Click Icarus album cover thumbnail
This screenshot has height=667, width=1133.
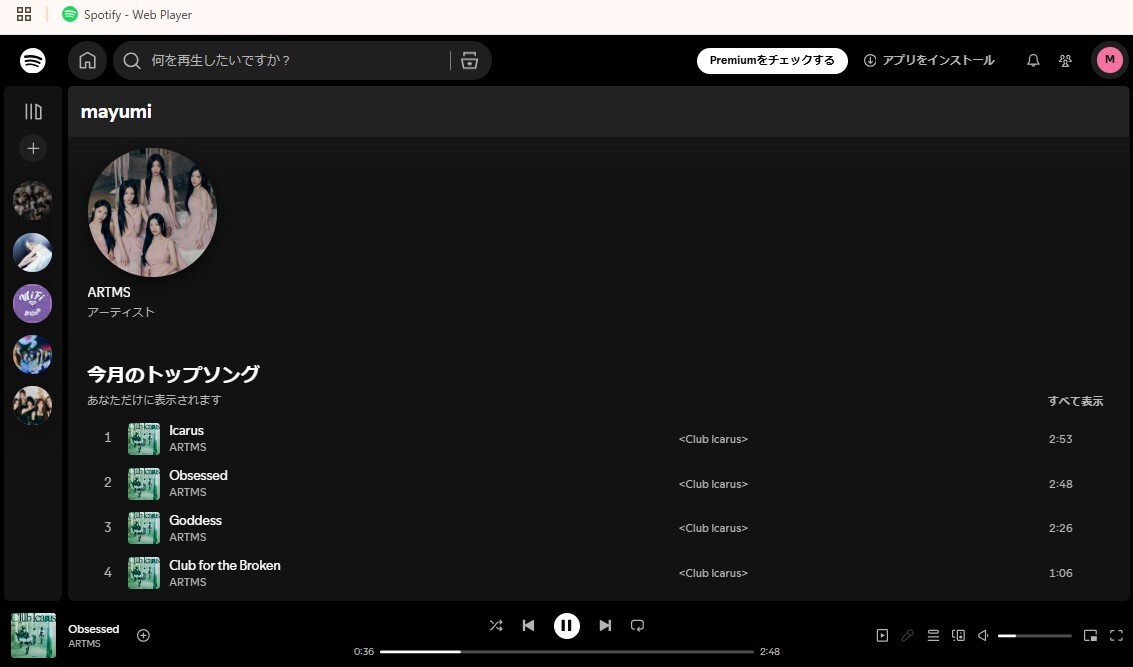coord(144,439)
